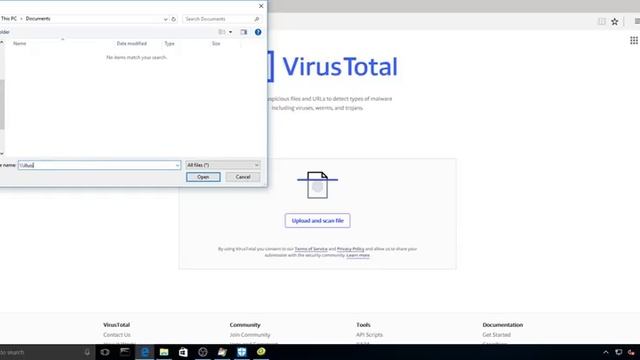Image resolution: width=640 pixels, height=360 pixels.
Task: Click the search magnifier icon in dialog
Action: click(x=257, y=19)
